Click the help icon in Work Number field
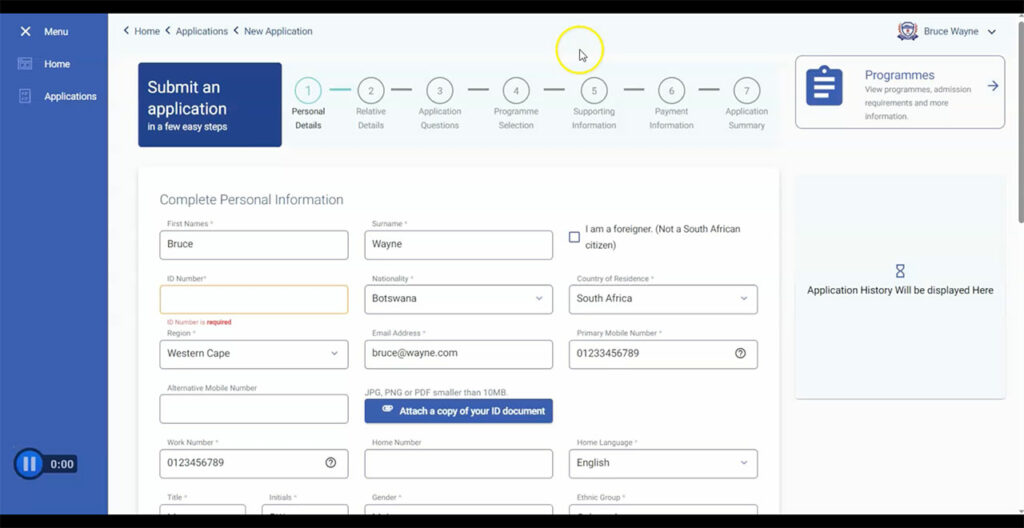Viewport: 1024px width, 528px height. click(331, 463)
